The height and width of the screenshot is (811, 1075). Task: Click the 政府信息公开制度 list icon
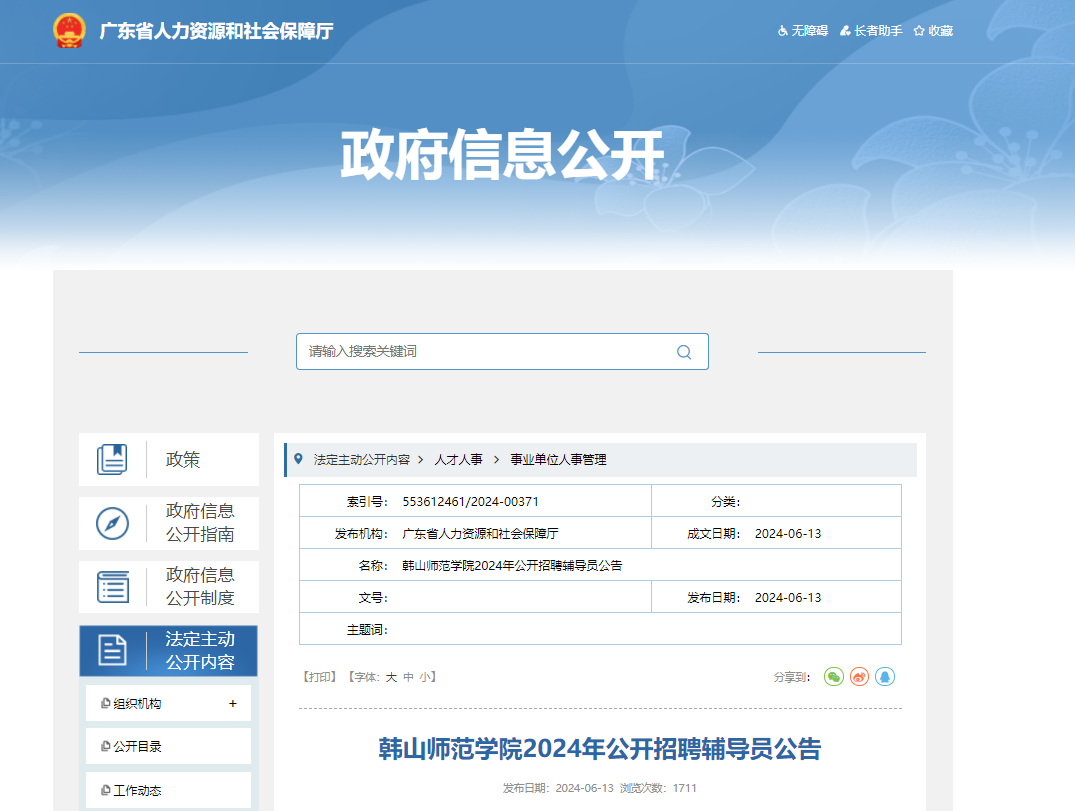(x=112, y=587)
